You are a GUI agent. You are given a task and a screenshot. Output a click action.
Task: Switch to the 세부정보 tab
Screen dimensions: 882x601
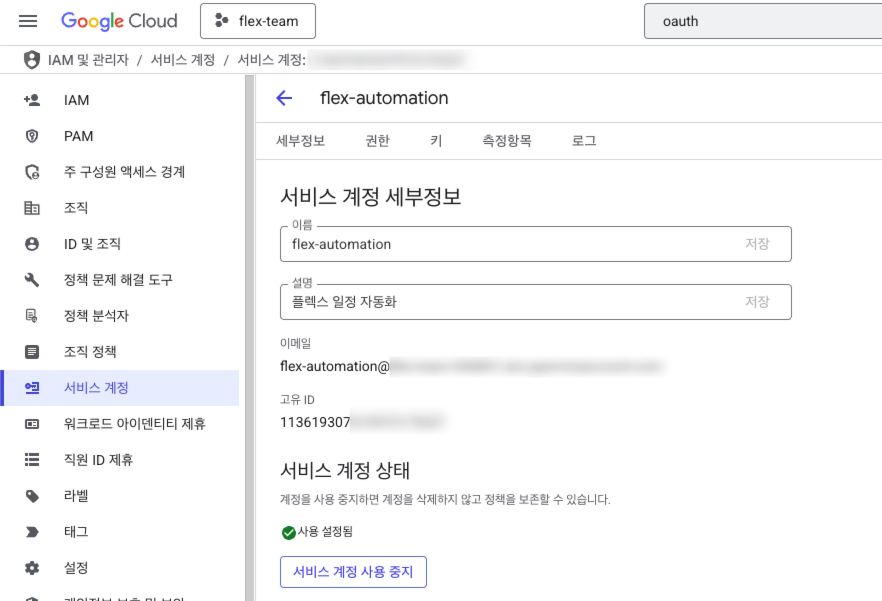point(301,141)
